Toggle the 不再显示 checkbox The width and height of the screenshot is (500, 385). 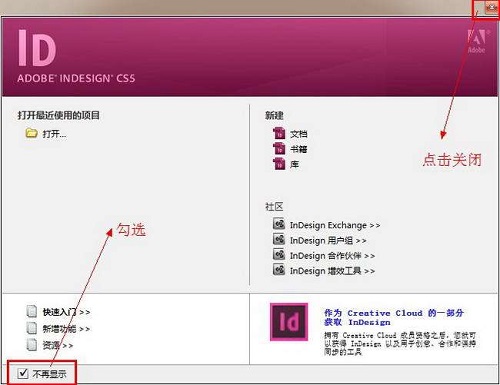pyautogui.click(x=23, y=373)
